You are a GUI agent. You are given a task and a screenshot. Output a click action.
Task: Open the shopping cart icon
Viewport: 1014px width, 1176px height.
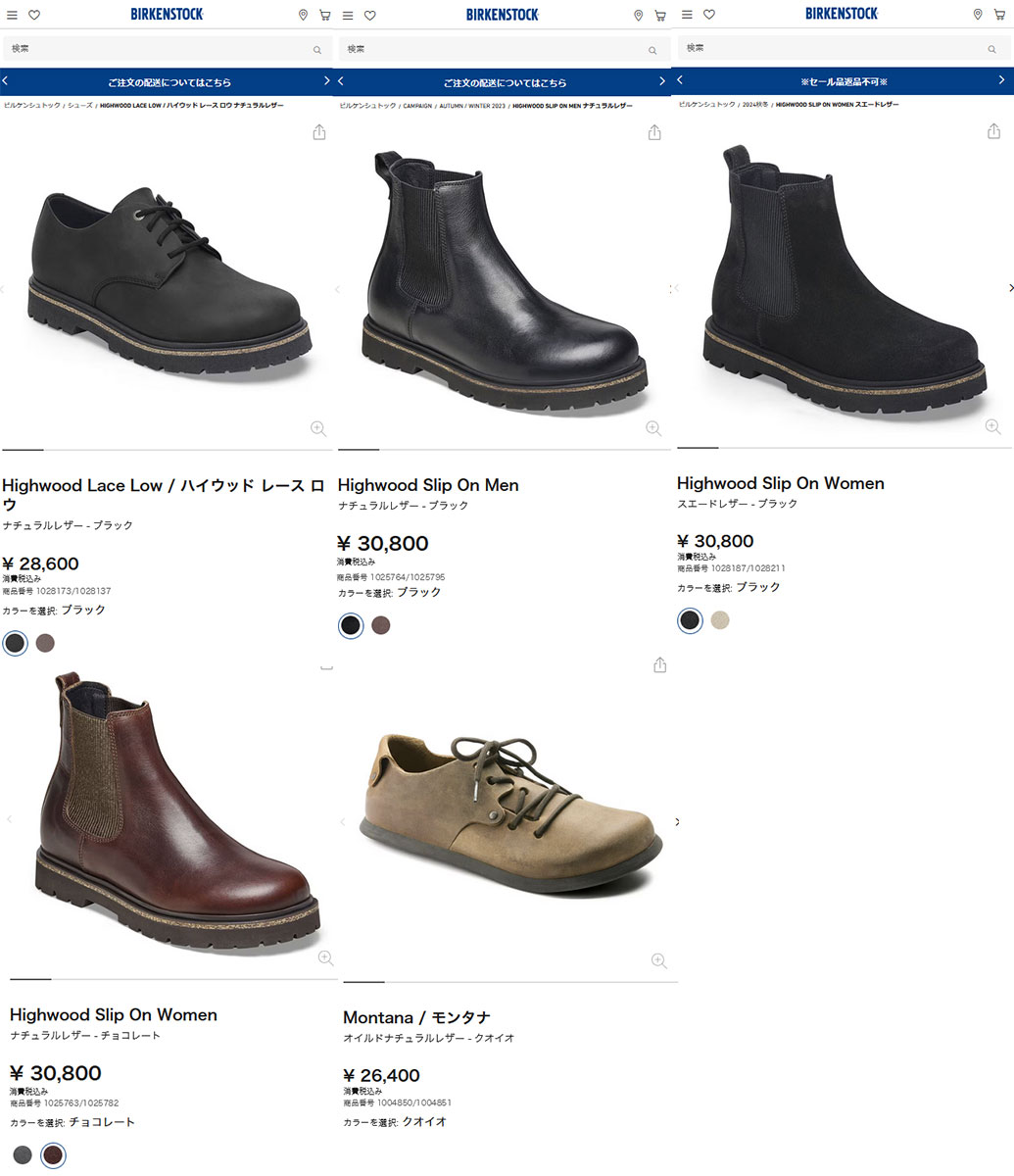324,15
